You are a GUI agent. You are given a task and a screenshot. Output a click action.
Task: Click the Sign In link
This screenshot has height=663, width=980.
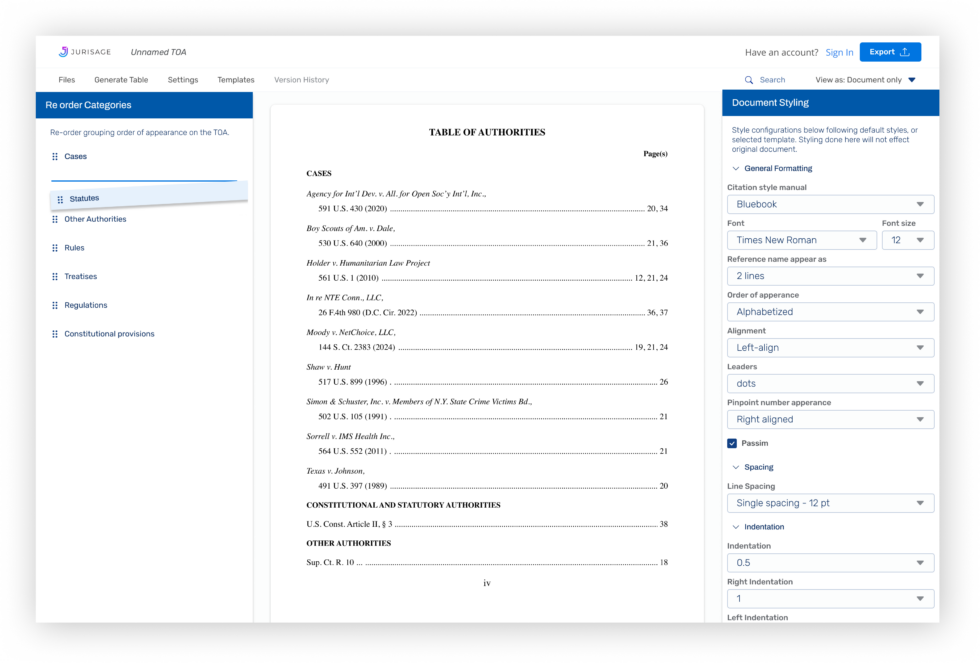839,52
